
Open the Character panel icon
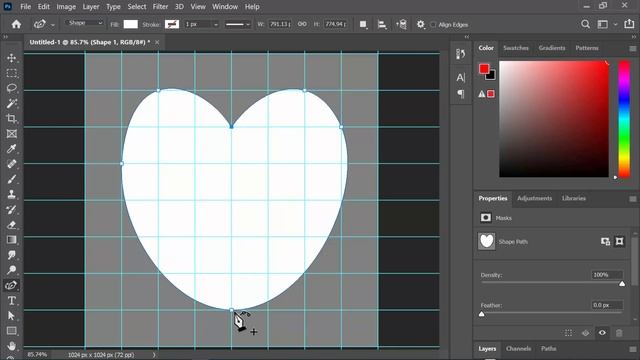click(x=461, y=78)
